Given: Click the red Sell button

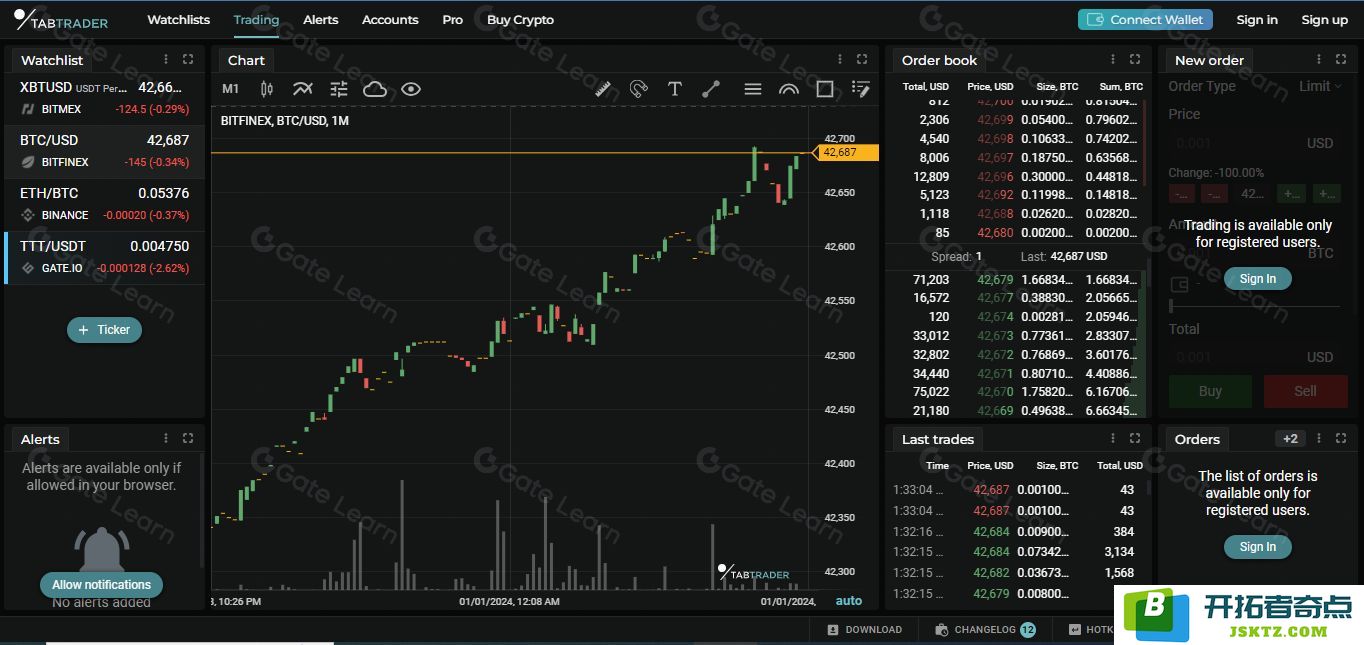Looking at the screenshot, I should [x=1305, y=391].
